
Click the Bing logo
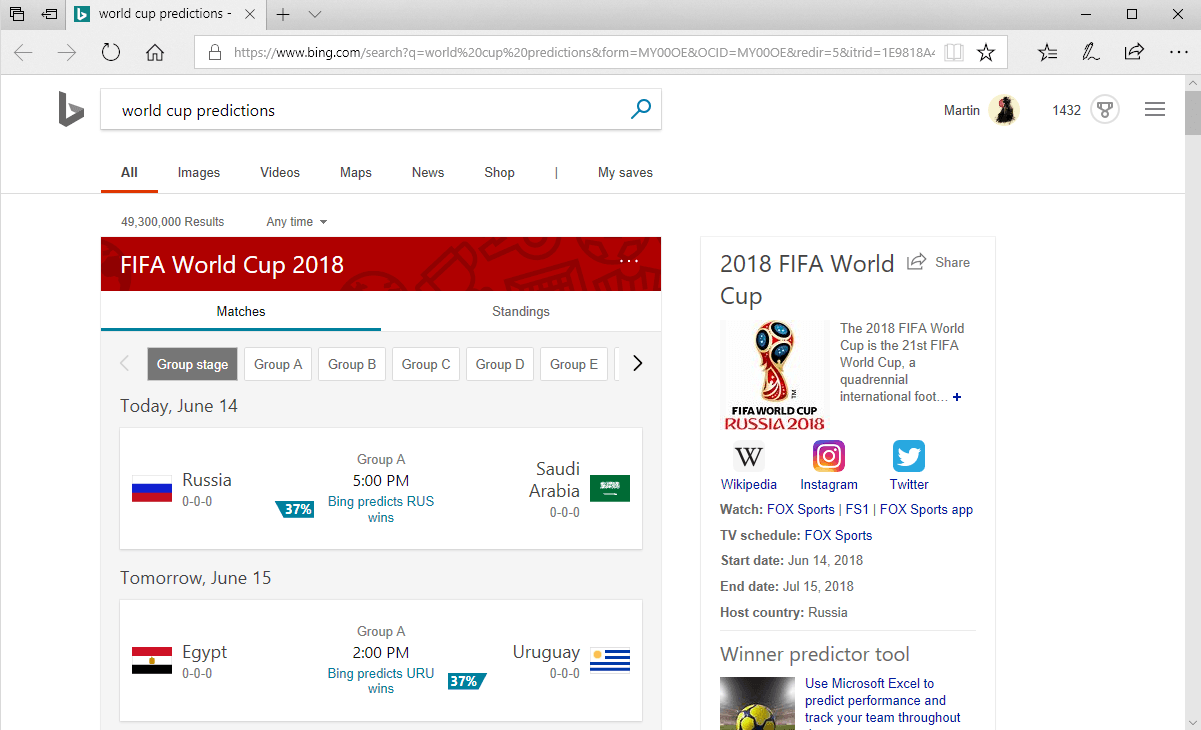click(70, 109)
